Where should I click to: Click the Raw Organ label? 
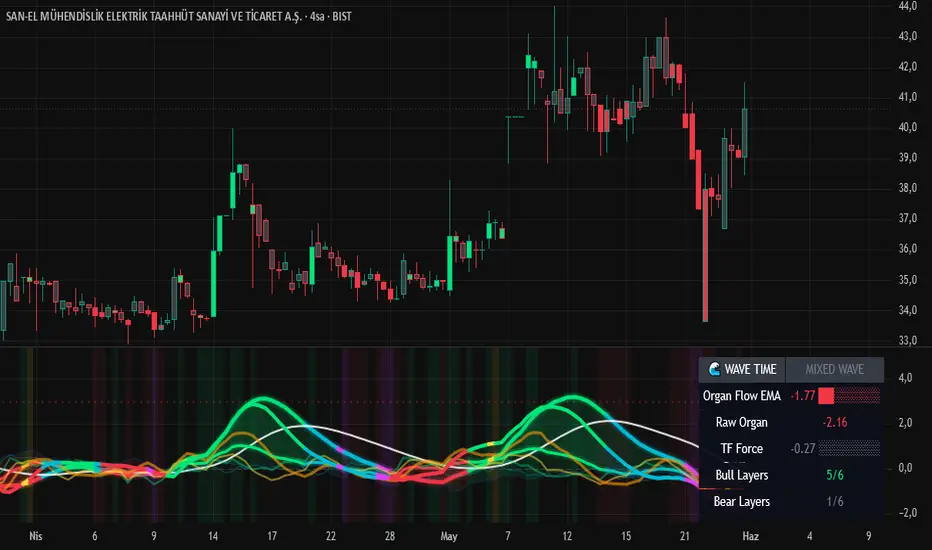(x=741, y=422)
